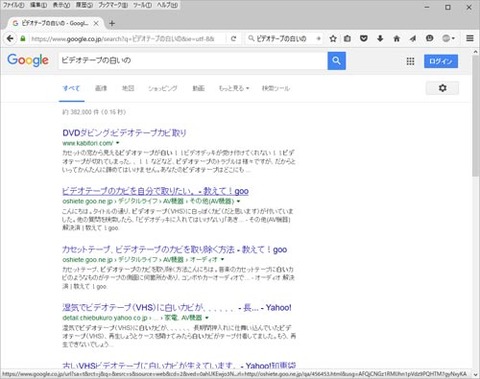Open ビデオテープのカビを自分で取りたい result
This screenshot has width=480, height=379.
click(155, 191)
